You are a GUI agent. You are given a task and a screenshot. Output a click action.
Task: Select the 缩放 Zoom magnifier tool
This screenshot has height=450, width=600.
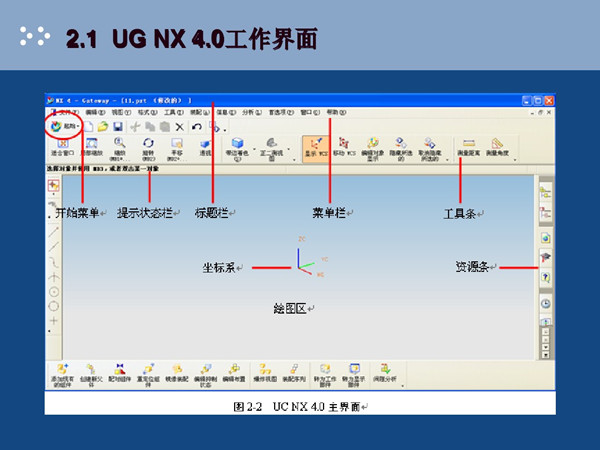(x=120, y=149)
